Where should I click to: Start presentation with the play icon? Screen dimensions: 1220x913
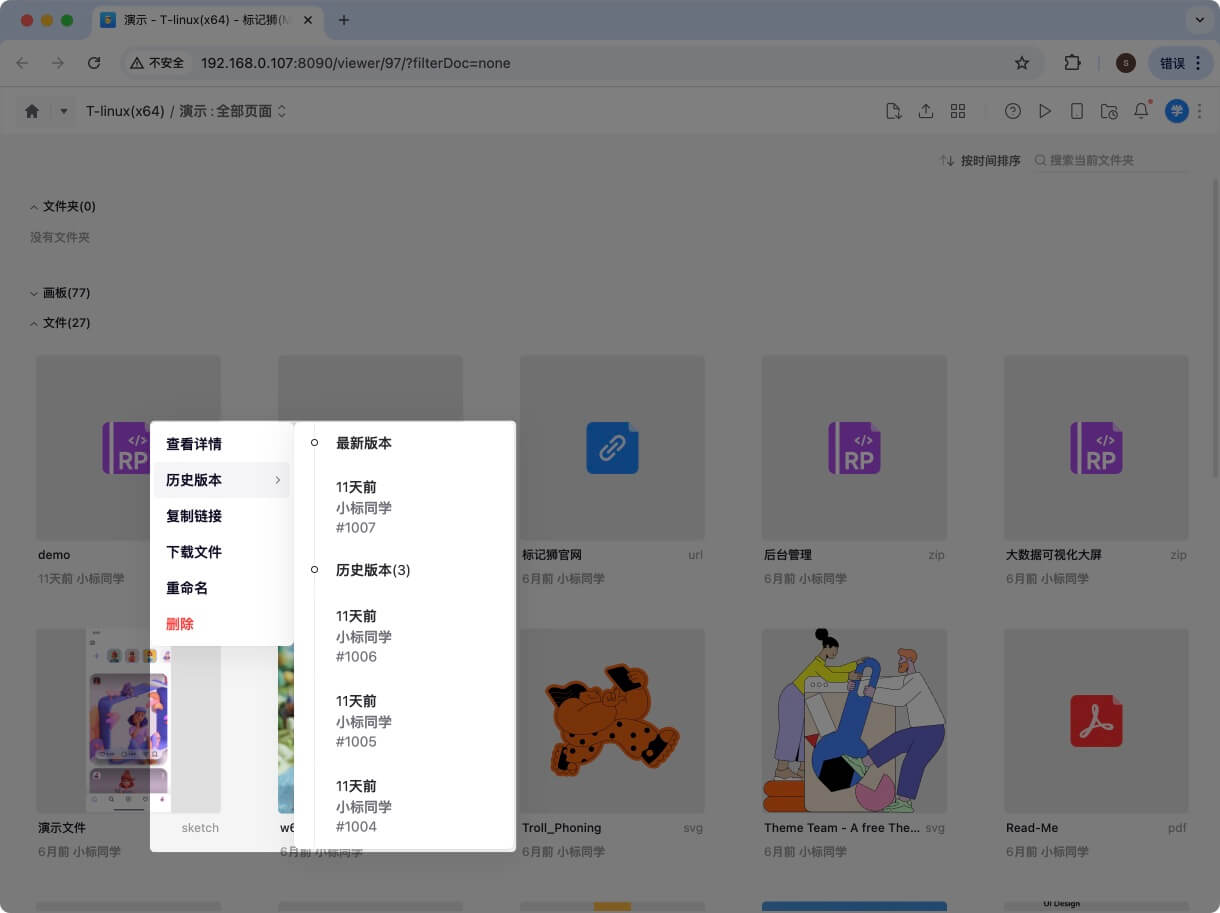click(x=1045, y=111)
